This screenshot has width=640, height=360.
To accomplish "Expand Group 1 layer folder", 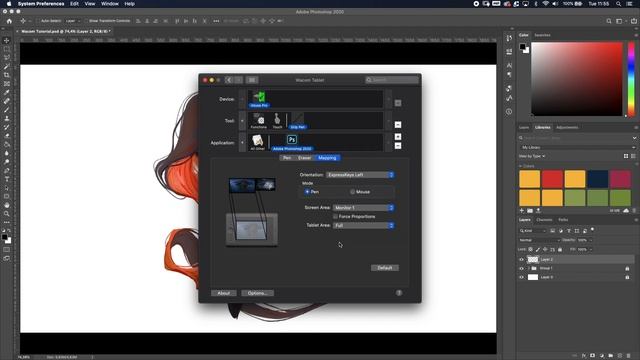I will coord(529,269).
